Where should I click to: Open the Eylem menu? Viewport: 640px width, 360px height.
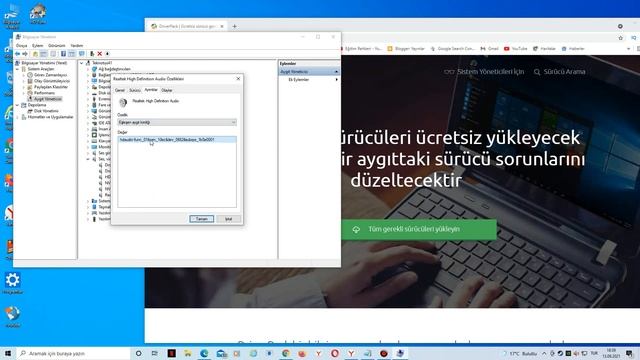pos(38,46)
